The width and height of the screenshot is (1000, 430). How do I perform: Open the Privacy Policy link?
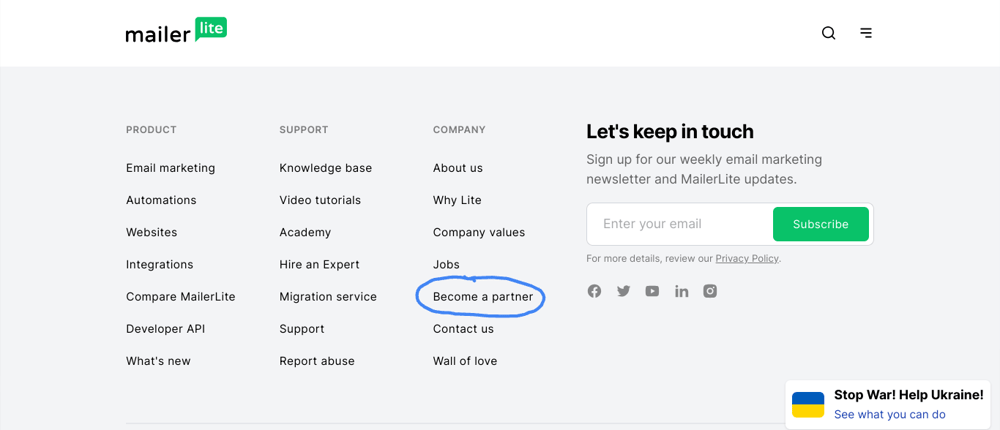[747, 258]
